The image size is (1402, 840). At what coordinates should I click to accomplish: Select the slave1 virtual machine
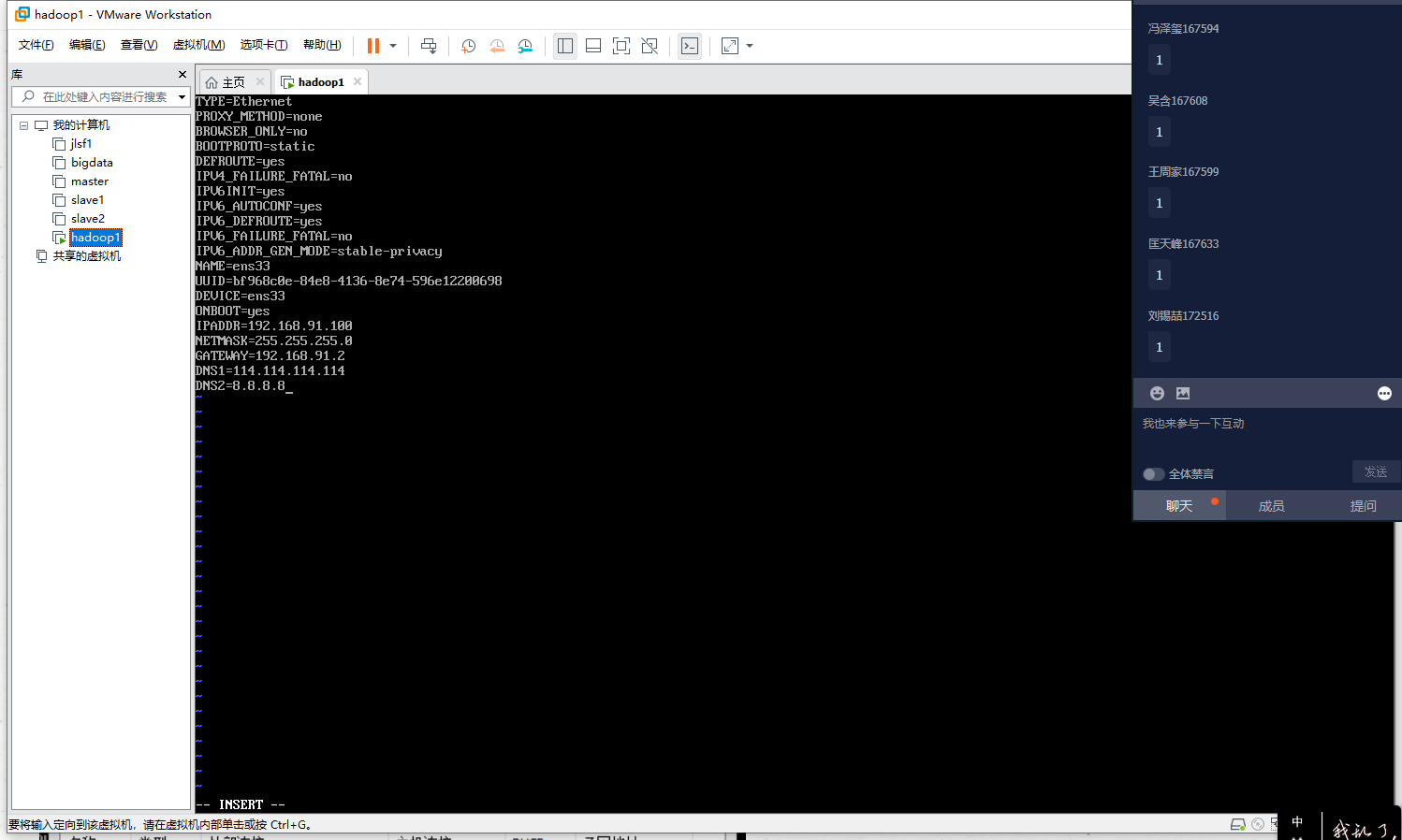[88, 200]
